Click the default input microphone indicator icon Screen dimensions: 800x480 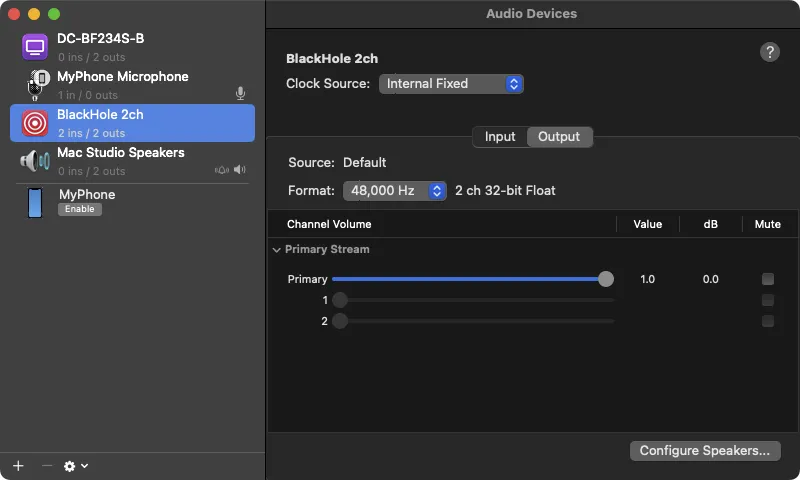tap(240, 93)
